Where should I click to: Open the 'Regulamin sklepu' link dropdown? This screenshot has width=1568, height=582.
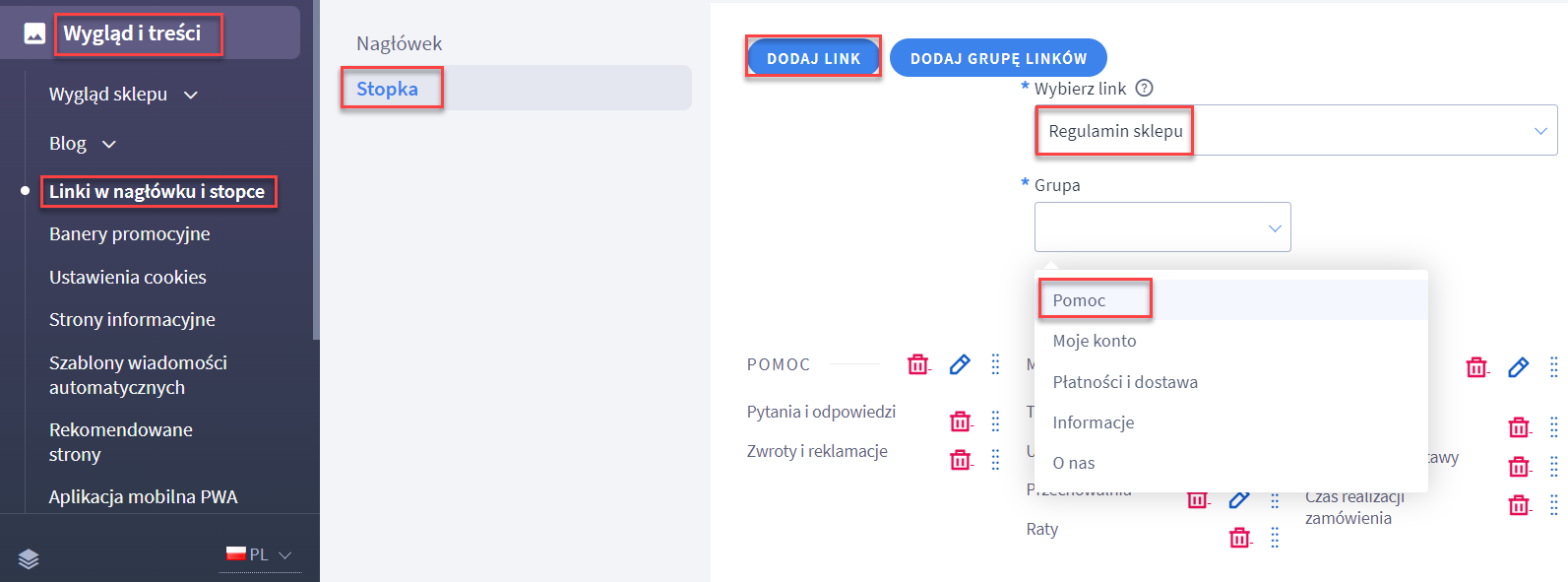tap(1296, 130)
